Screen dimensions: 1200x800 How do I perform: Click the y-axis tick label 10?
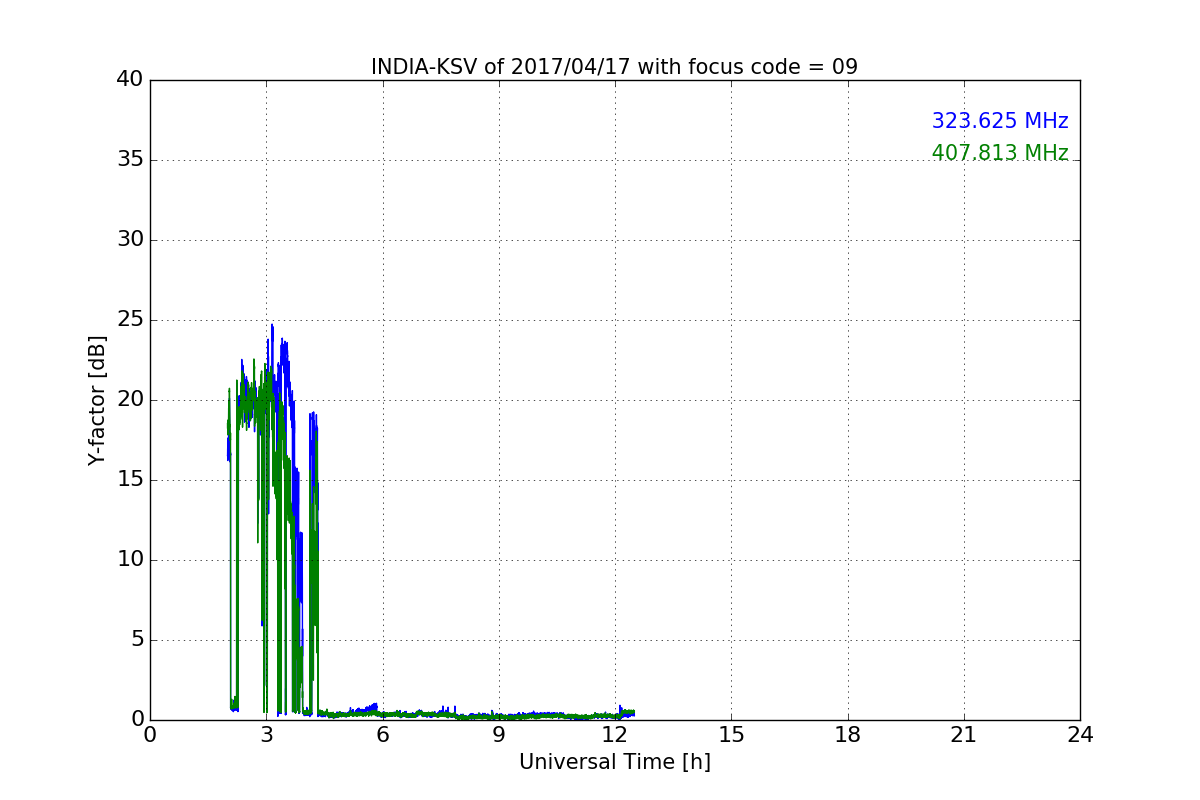(130, 560)
